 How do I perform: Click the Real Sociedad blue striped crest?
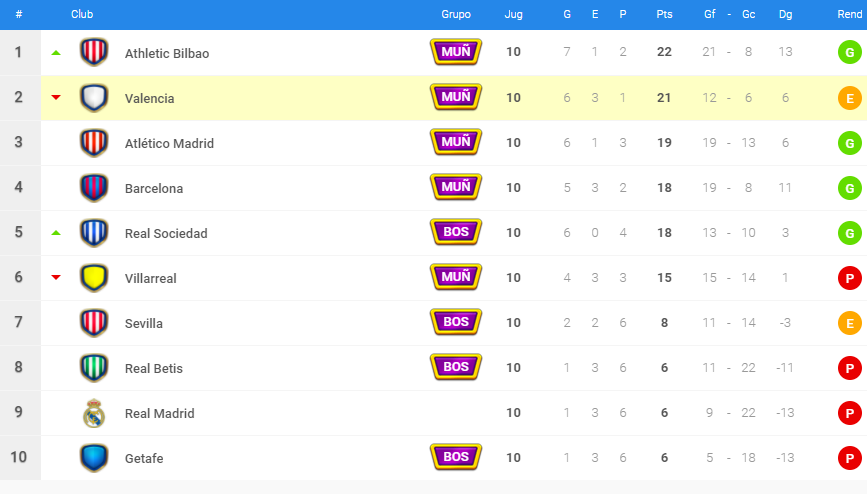(94, 233)
